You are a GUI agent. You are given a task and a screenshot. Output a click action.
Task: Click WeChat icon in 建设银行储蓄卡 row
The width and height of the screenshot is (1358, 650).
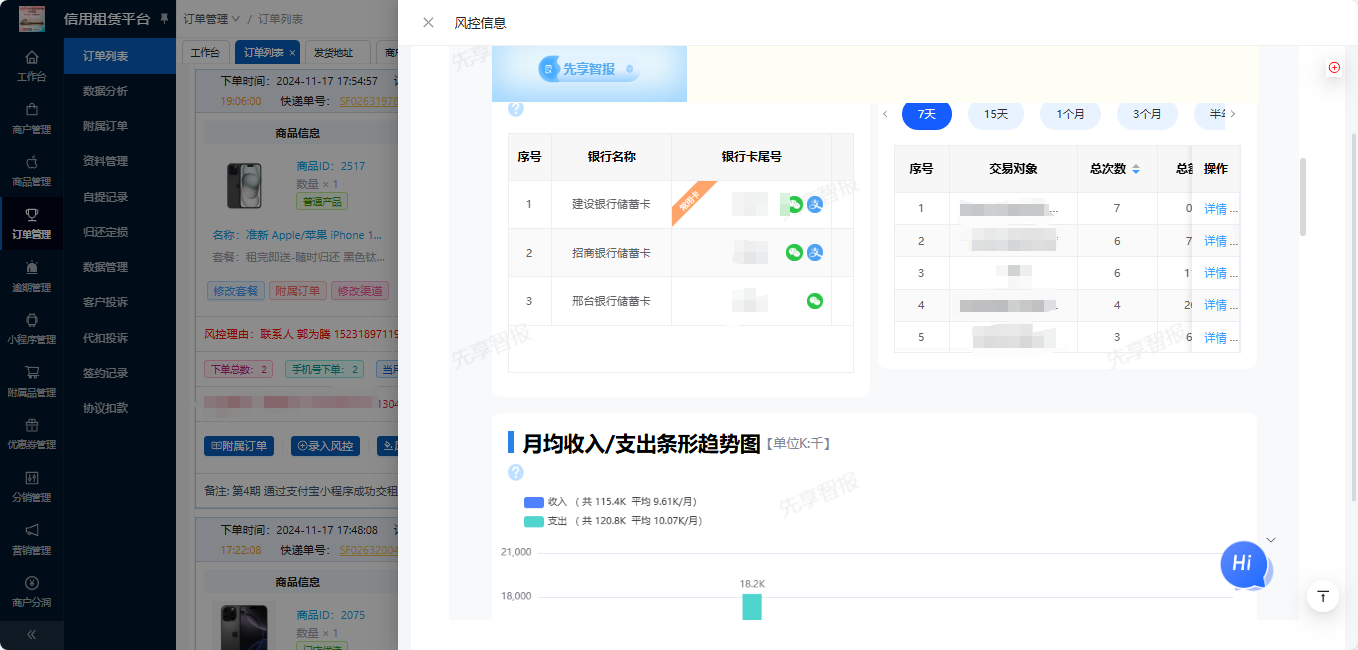click(x=794, y=204)
